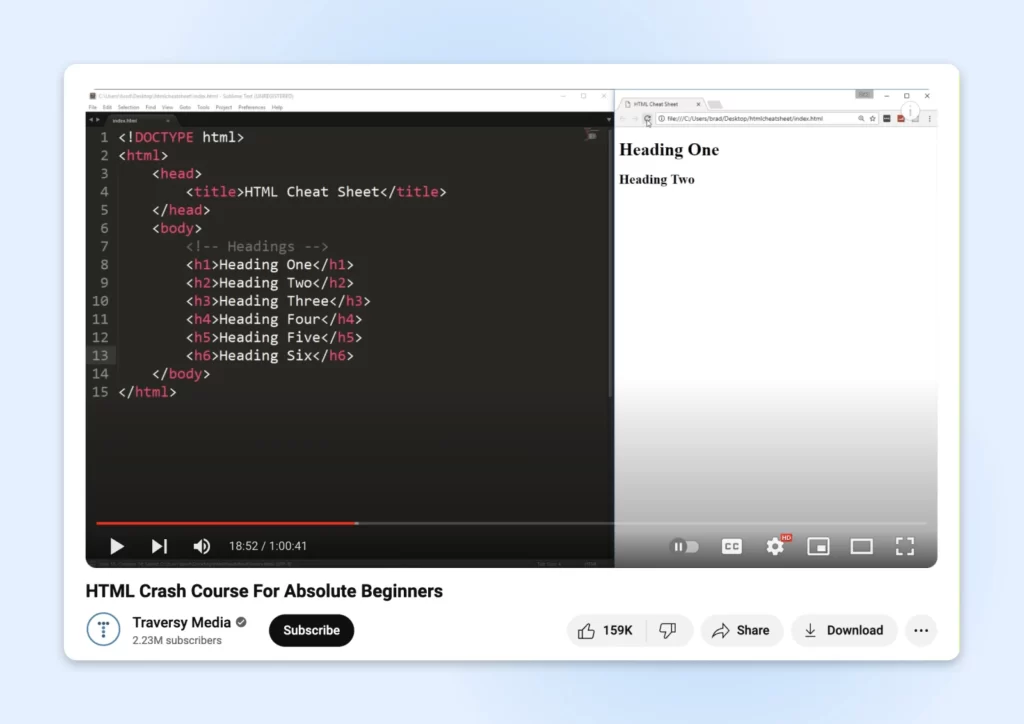Share the video
This screenshot has height=724, width=1024.
point(741,630)
